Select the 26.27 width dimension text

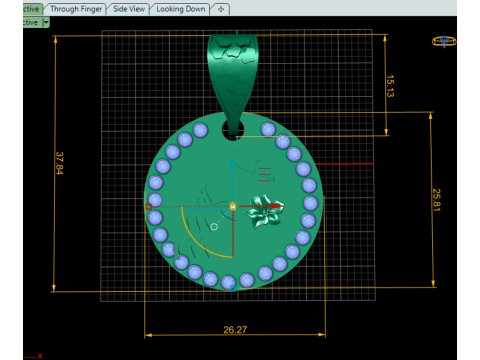click(235, 330)
